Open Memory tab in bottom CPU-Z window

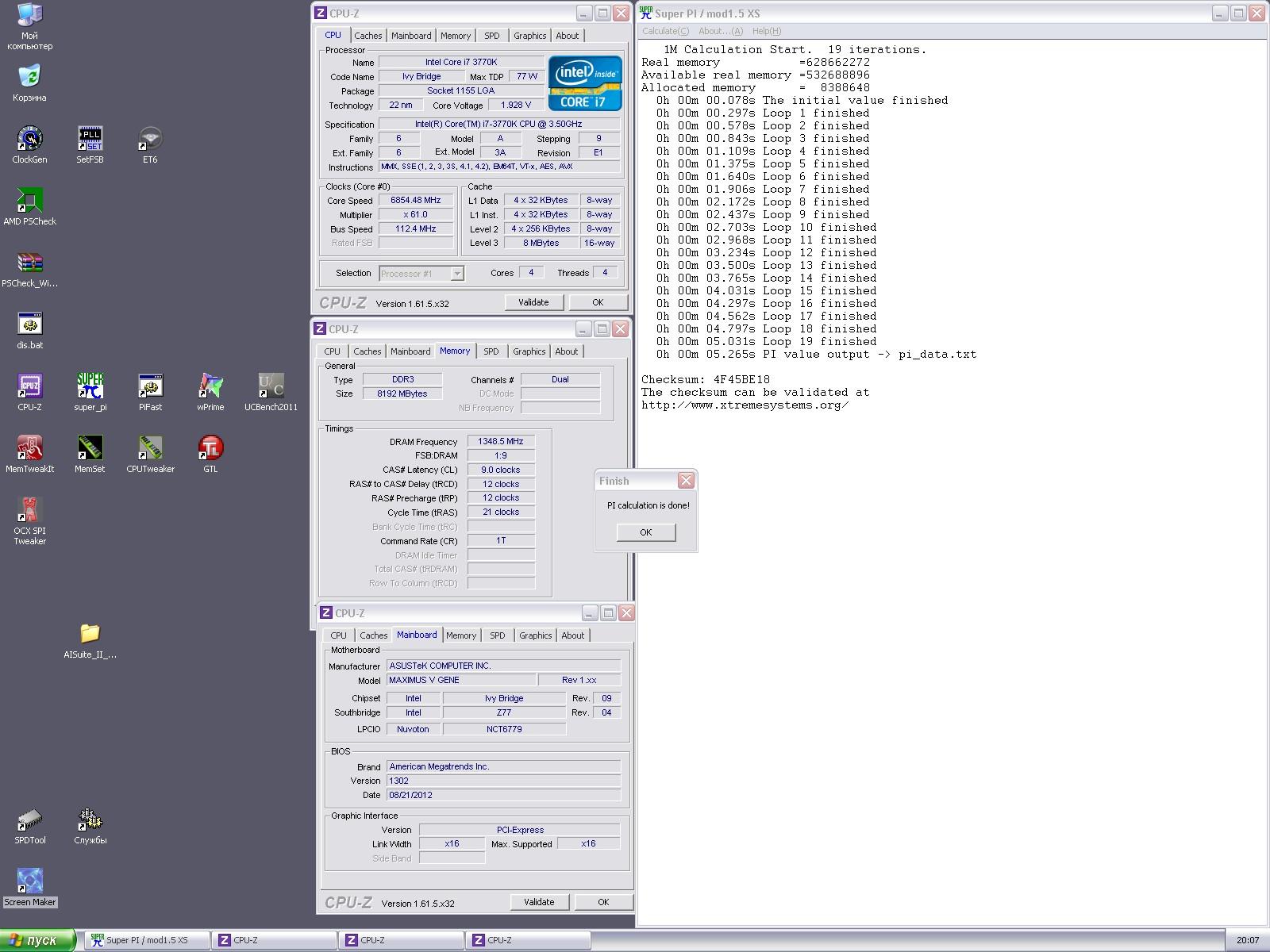pyautogui.click(x=460, y=635)
